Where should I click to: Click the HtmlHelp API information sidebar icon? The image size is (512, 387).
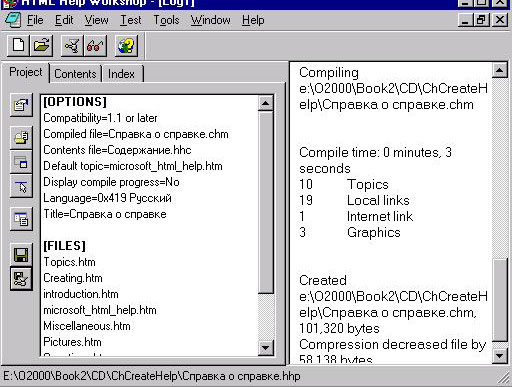tap(21, 186)
